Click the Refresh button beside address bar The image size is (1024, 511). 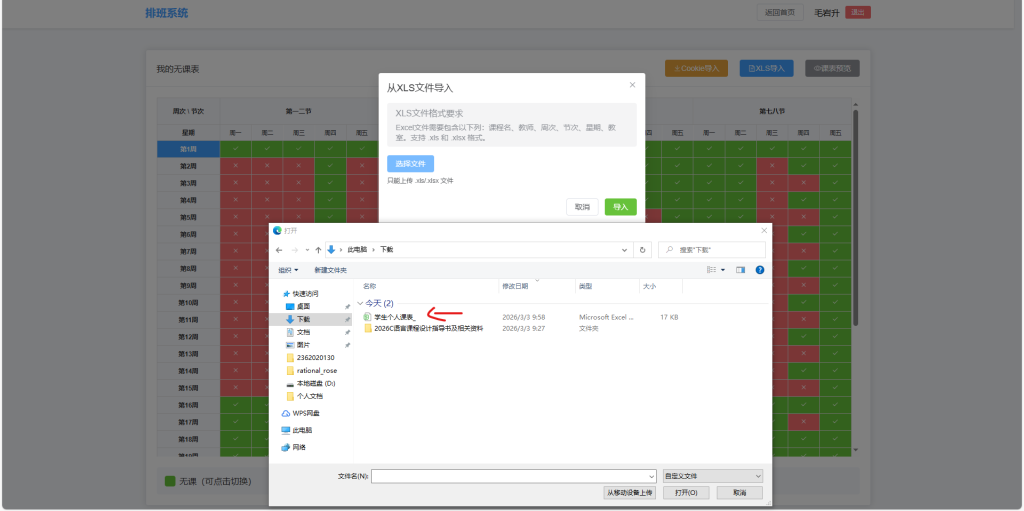click(642, 249)
